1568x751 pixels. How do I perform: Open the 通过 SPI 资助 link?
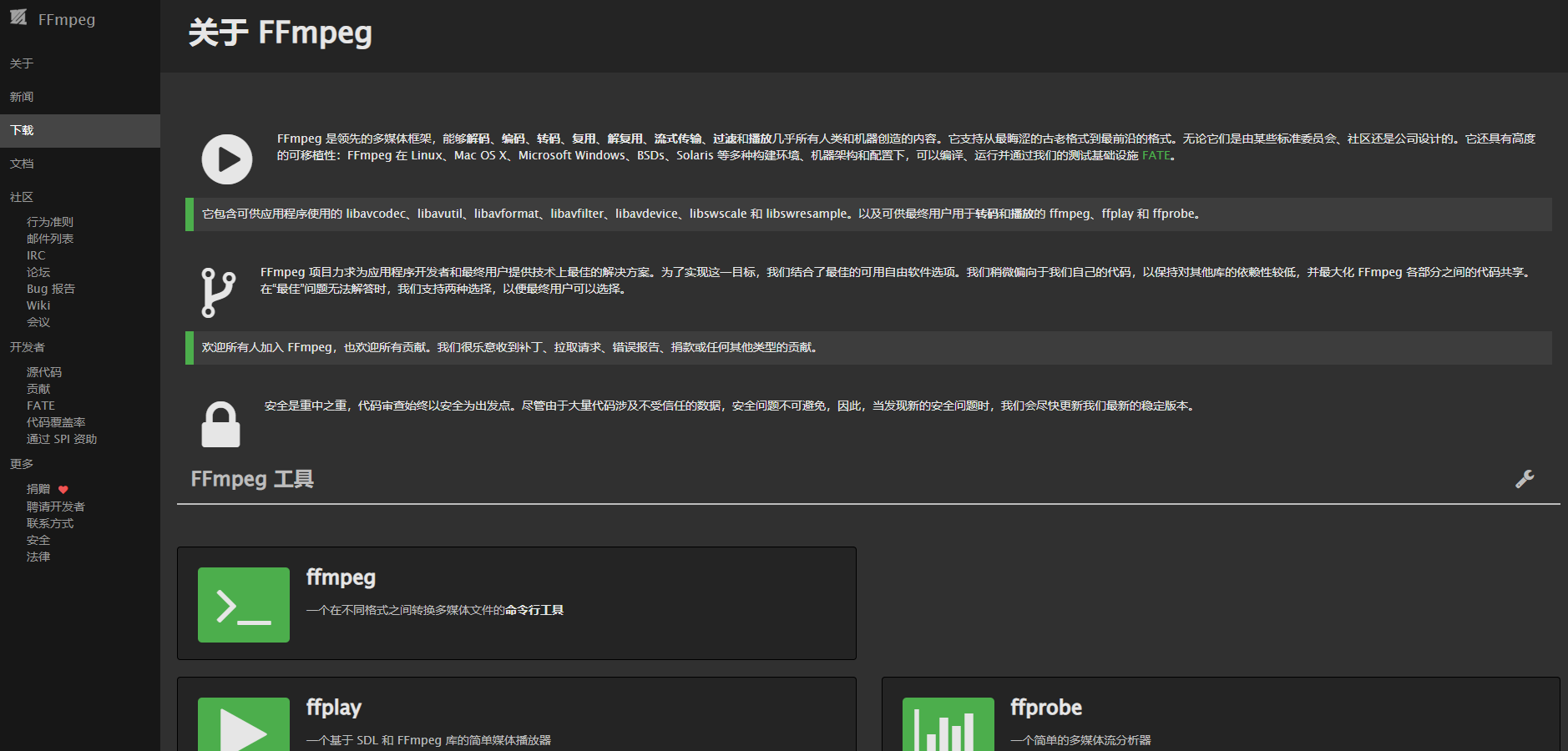pos(60,438)
